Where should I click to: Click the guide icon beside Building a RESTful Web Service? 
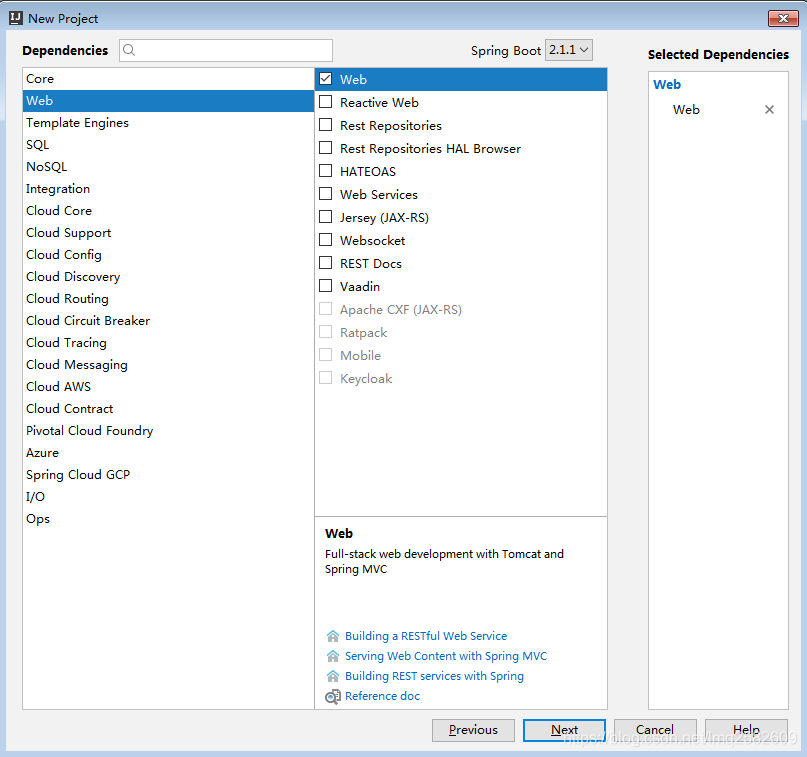pyautogui.click(x=333, y=636)
